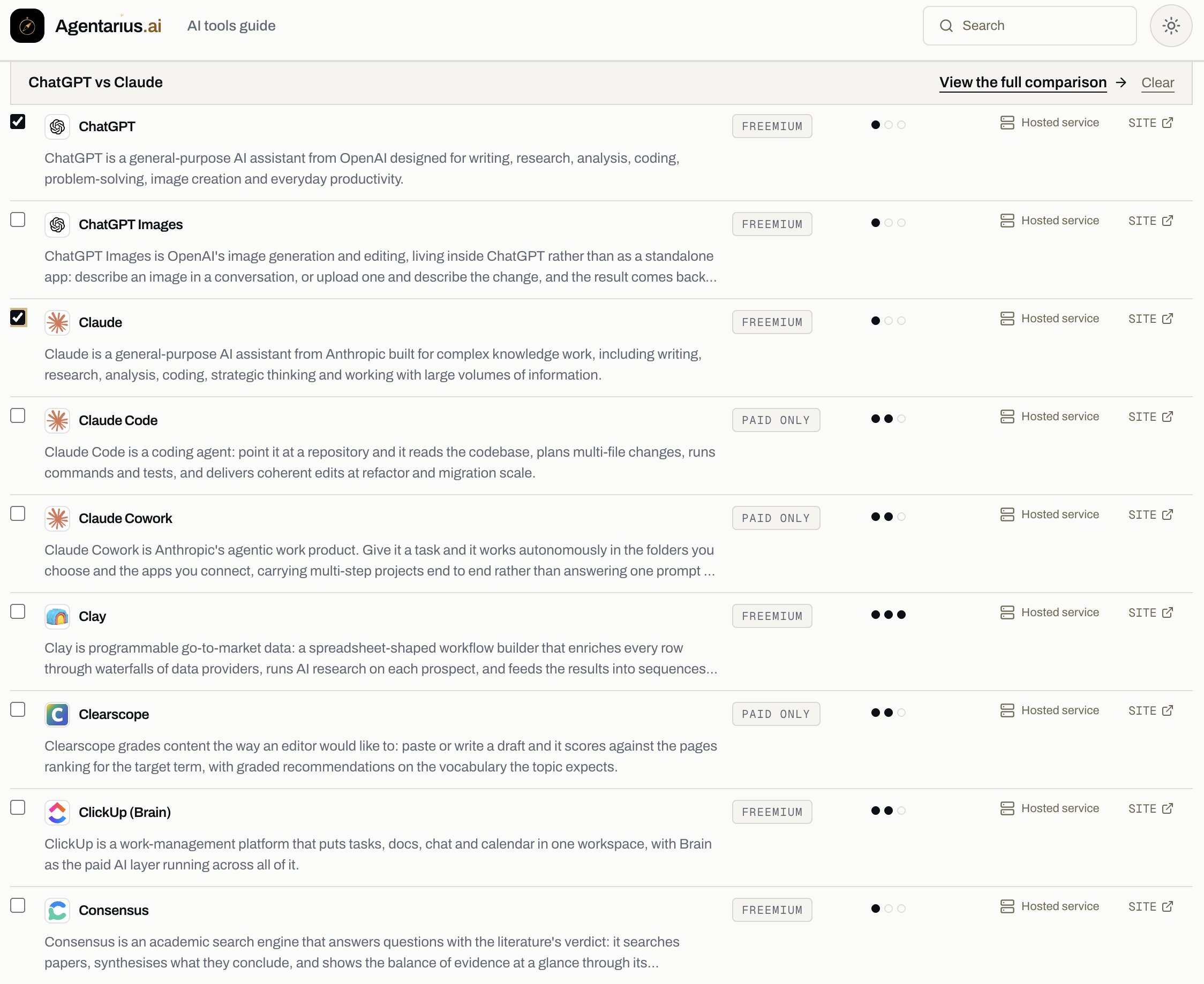Screen dimensions: 1204x984
Task: Uncheck the Claude comparison checkbox
Action: [x=18, y=318]
